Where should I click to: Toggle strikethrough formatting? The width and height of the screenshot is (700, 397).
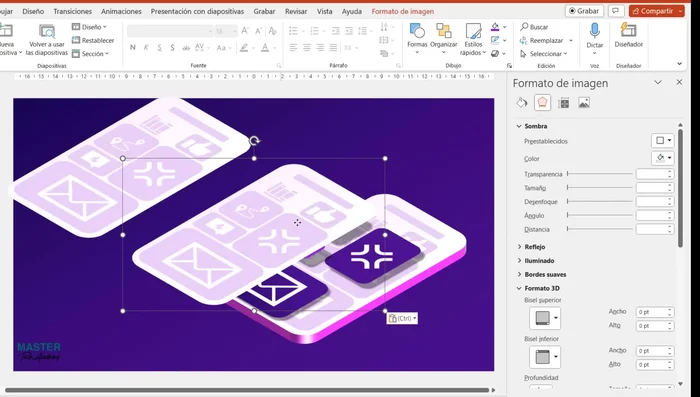click(x=186, y=47)
